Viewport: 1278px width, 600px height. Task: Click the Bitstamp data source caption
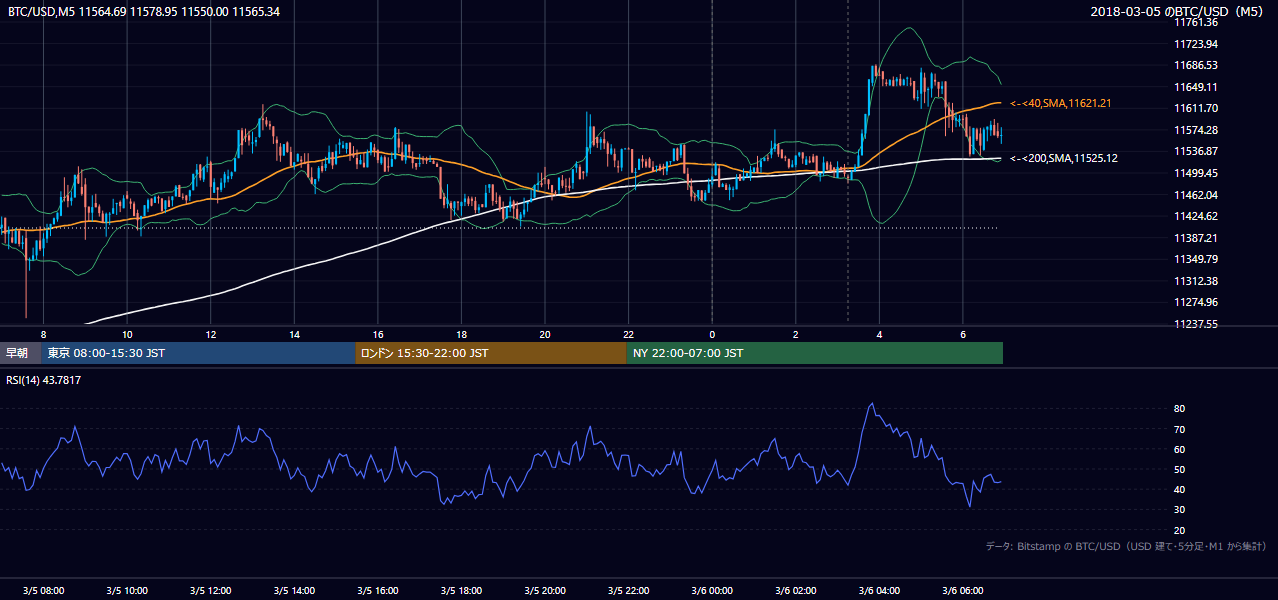(1126, 546)
